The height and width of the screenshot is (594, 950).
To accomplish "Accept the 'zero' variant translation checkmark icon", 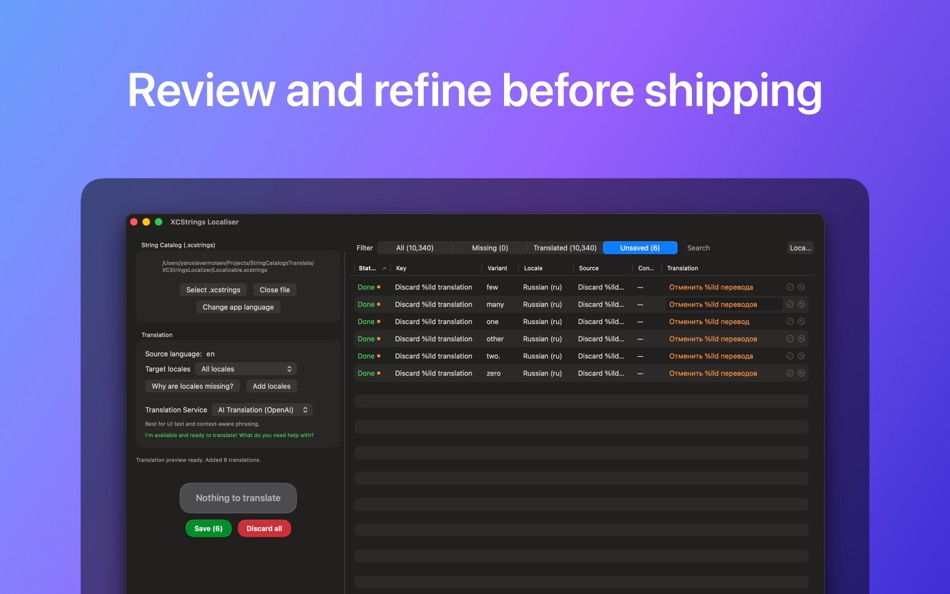I will (x=789, y=373).
